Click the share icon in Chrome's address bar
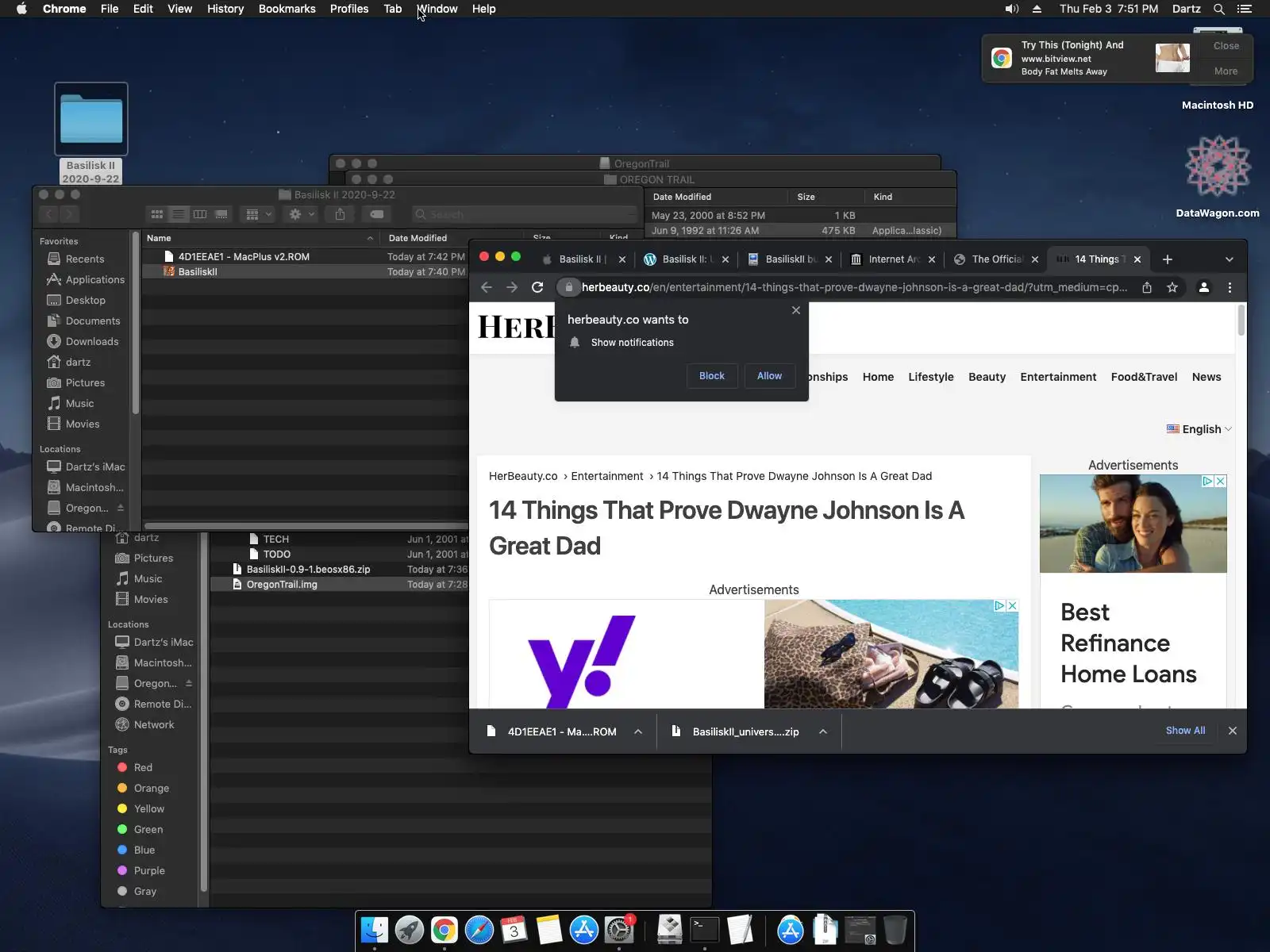The width and height of the screenshot is (1270, 952). pos(1147,287)
